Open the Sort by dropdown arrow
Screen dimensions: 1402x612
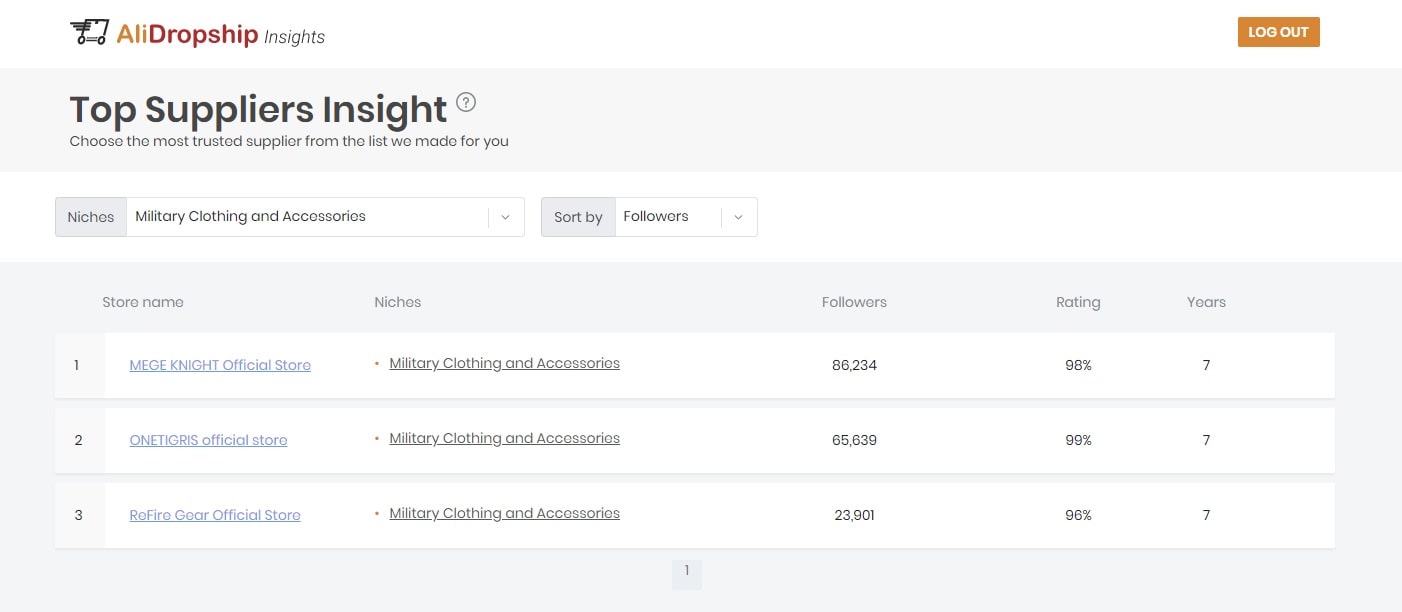coord(738,217)
